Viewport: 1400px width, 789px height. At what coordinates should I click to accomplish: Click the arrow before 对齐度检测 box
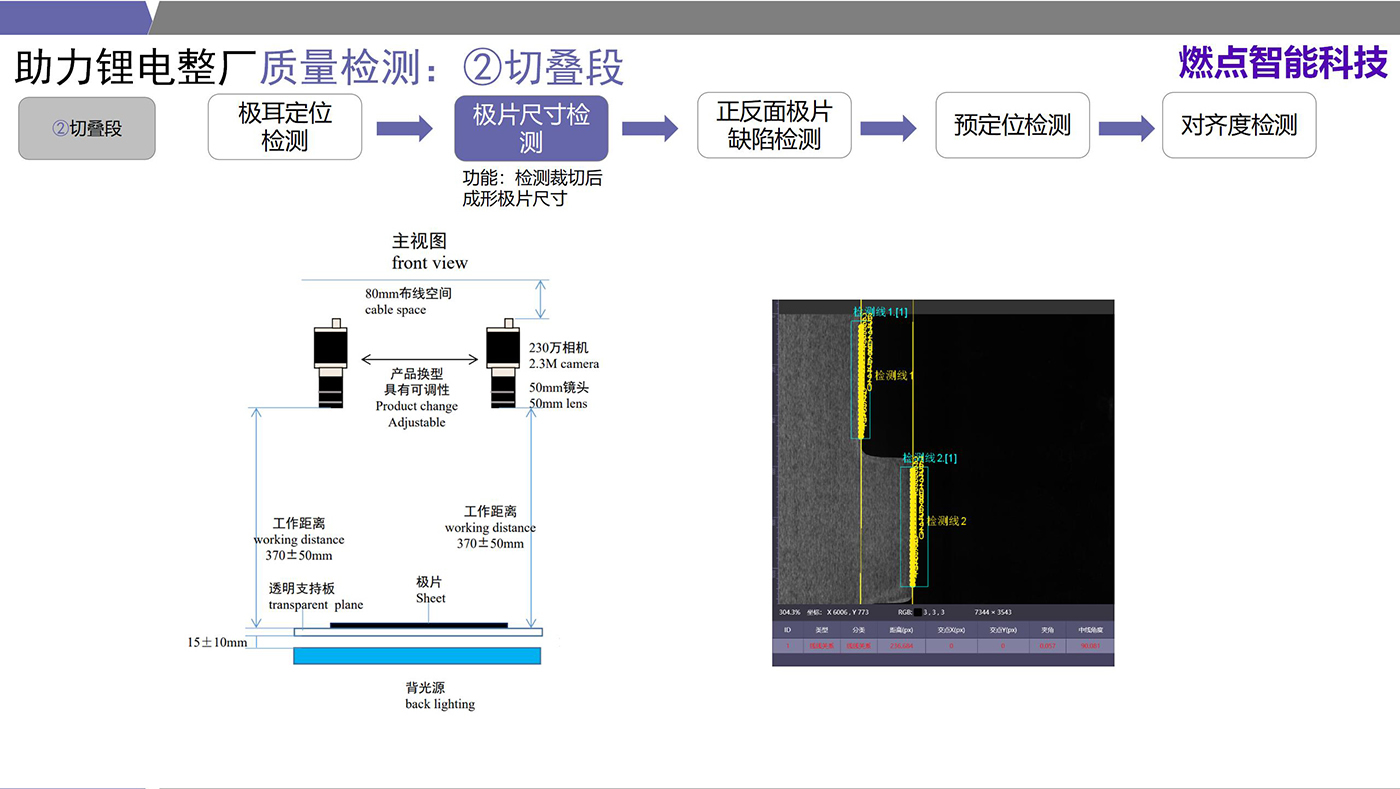(1126, 128)
